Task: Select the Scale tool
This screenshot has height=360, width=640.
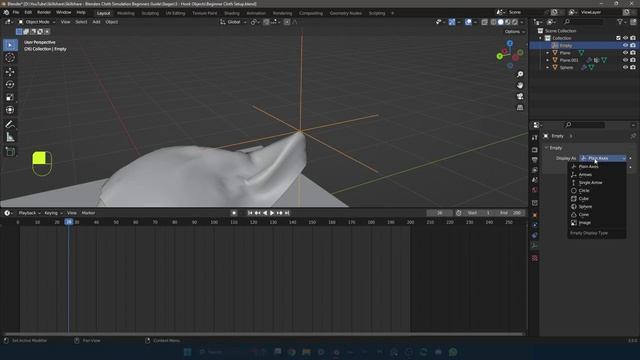Action: tap(10, 97)
